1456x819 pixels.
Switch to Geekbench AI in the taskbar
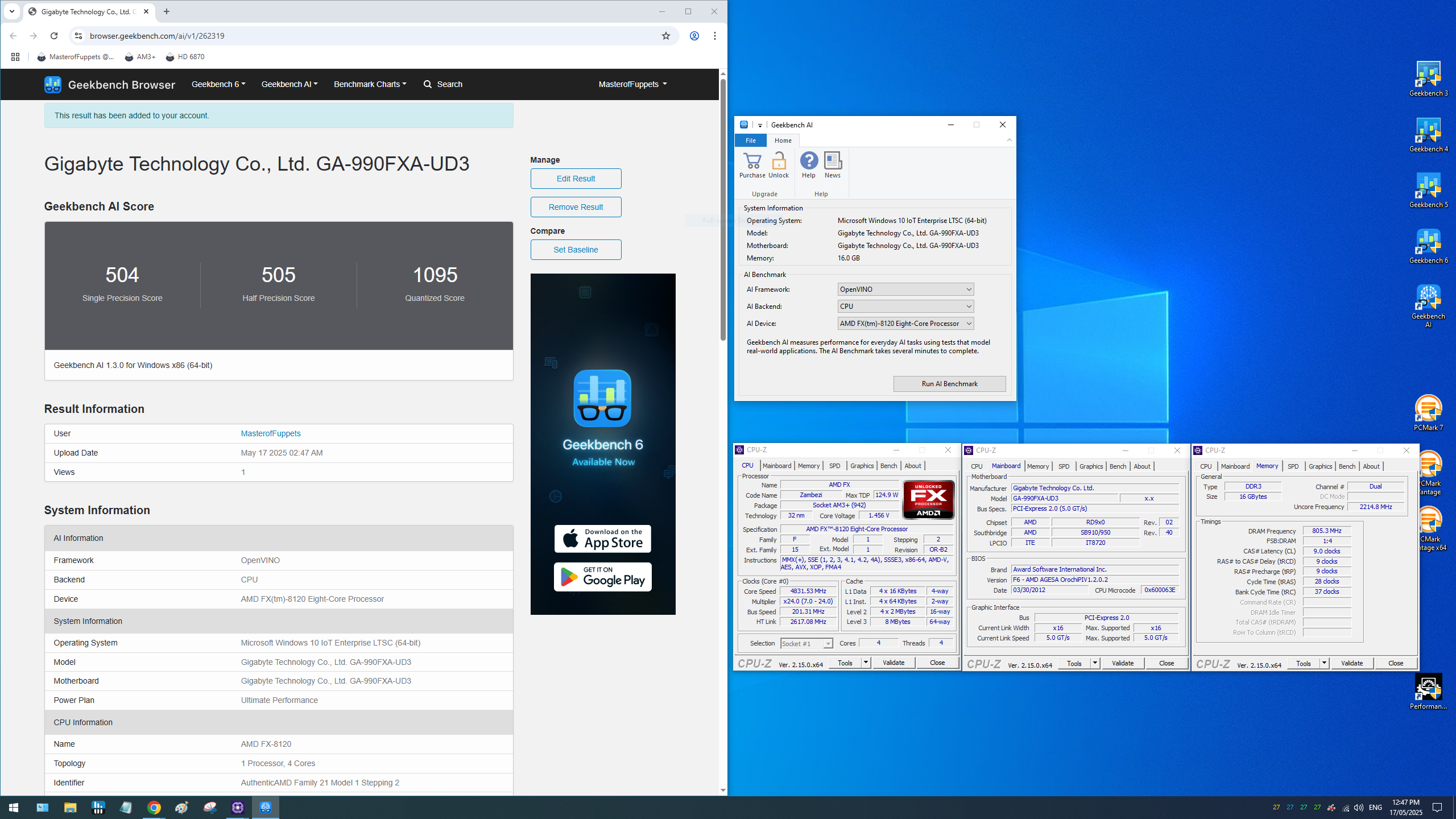point(266,808)
